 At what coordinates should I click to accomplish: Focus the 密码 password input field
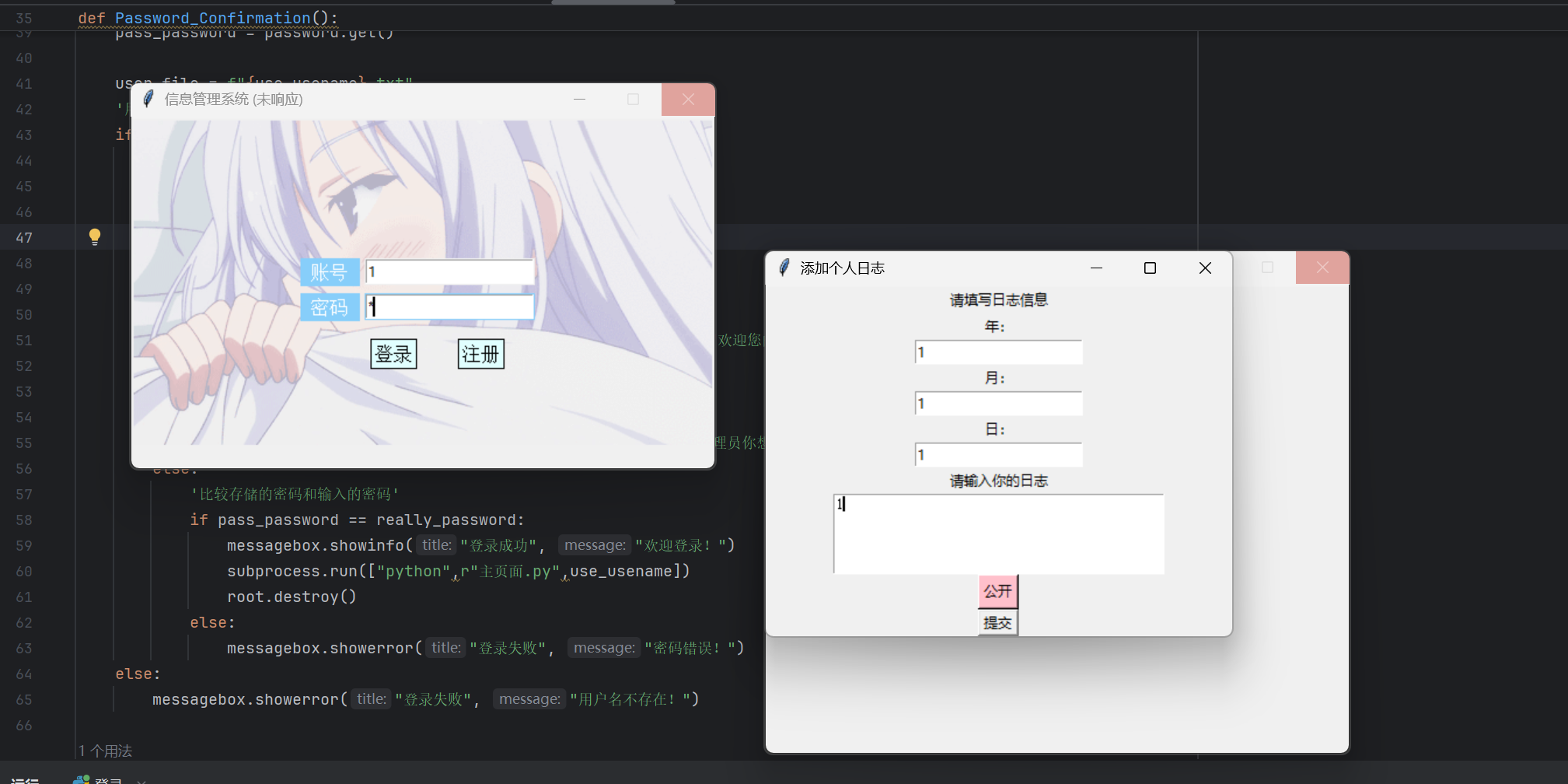pyautogui.click(x=449, y=307)
